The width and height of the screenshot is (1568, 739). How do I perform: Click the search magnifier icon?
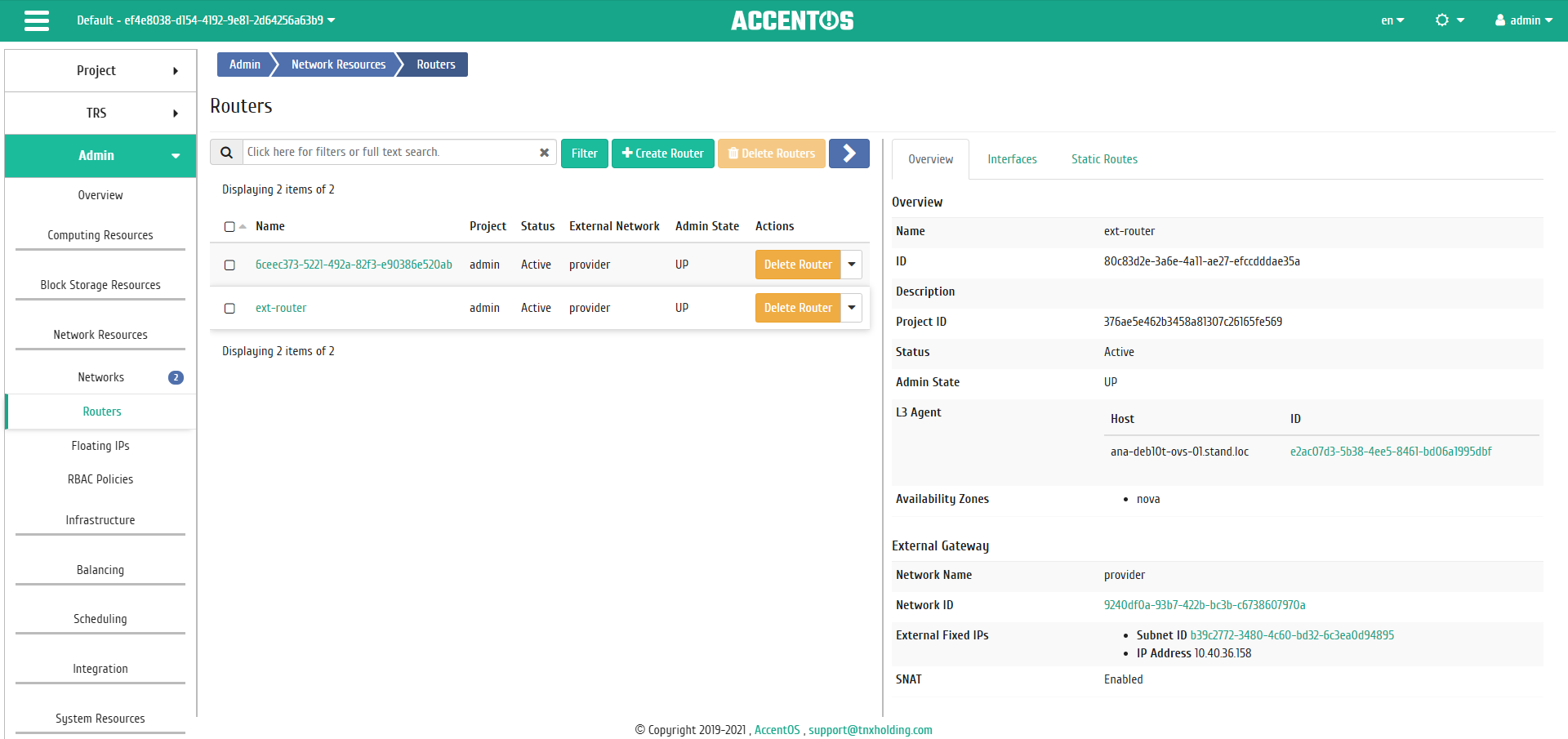point(227,153)
